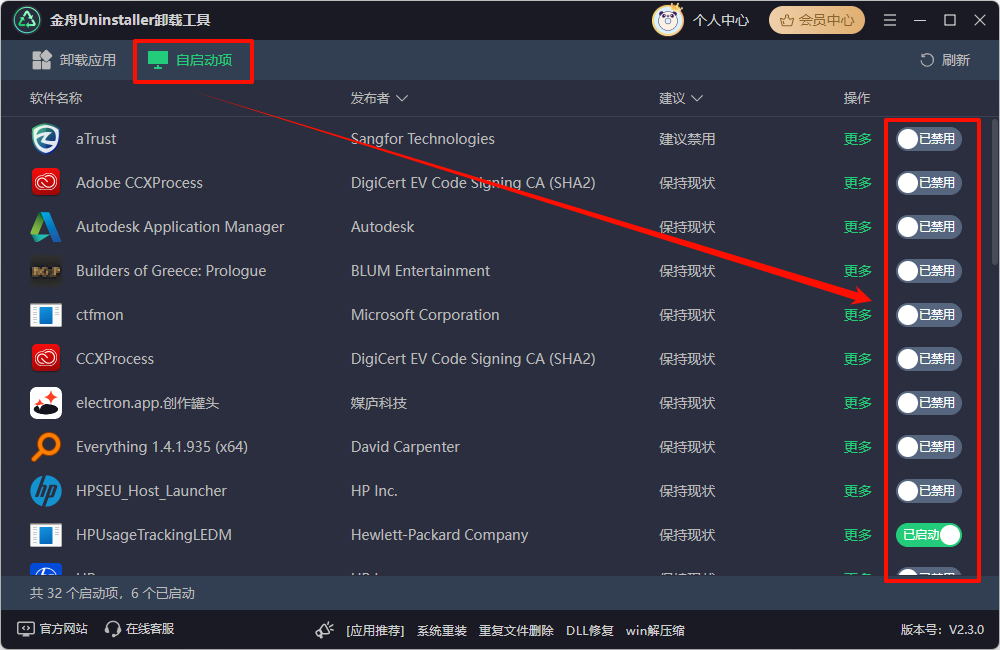Click the Adobe CCXProcess red icon

click(x=46, y=183)
